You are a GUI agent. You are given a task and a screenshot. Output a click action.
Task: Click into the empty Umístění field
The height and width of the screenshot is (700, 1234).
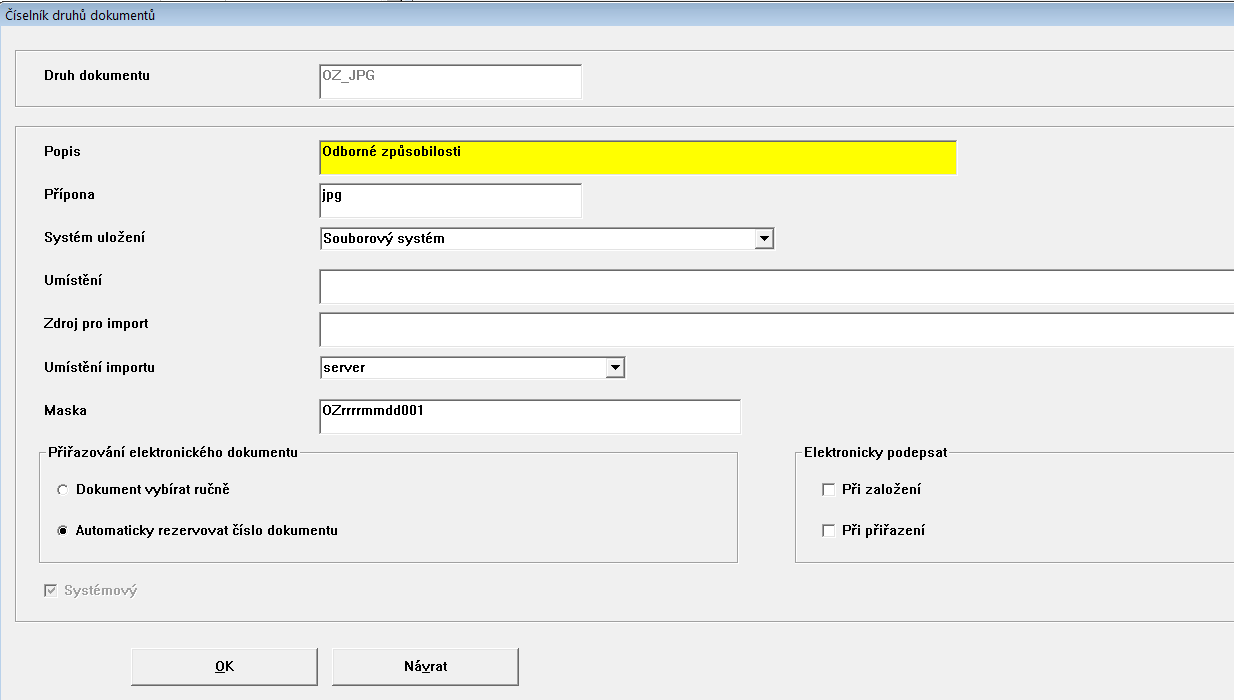(776, 286)
